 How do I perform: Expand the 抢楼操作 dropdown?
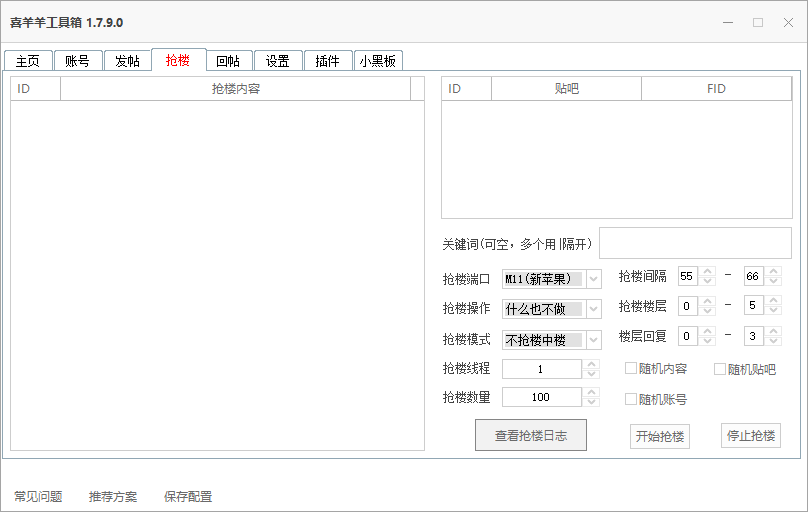[x=593, y=309]
